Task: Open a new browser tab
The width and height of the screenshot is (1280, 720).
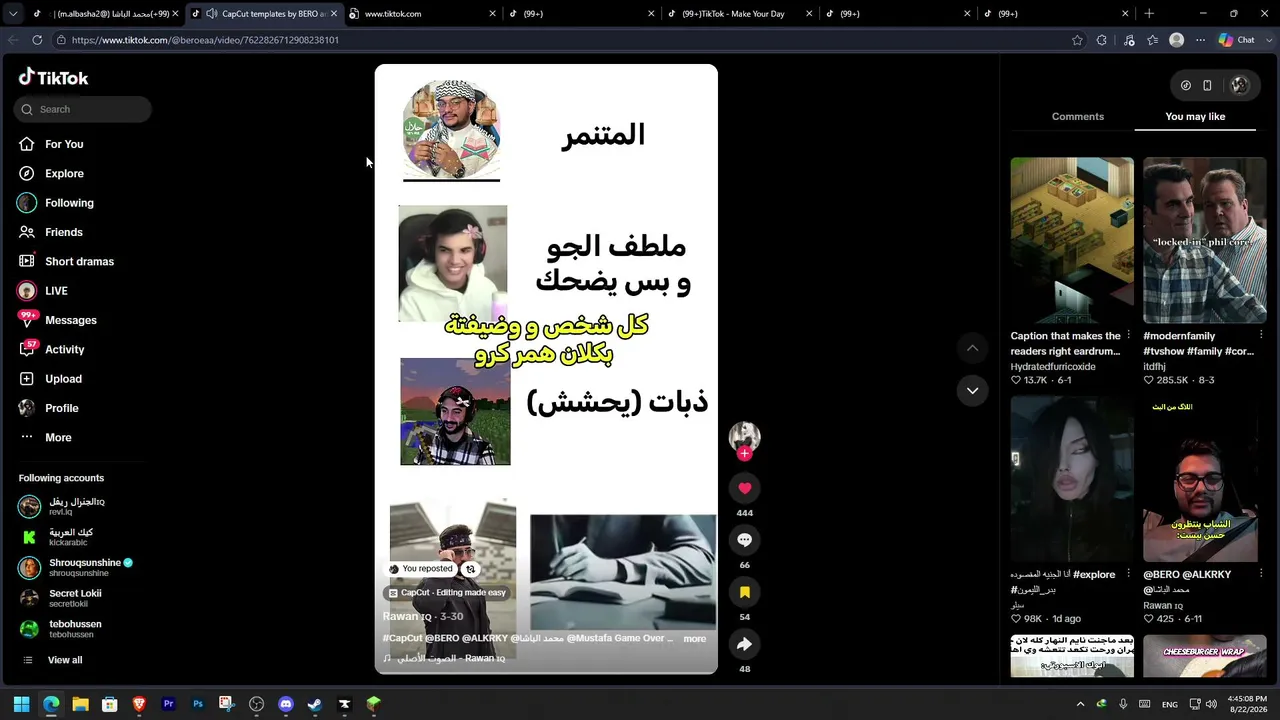Action: (1149, 13)
